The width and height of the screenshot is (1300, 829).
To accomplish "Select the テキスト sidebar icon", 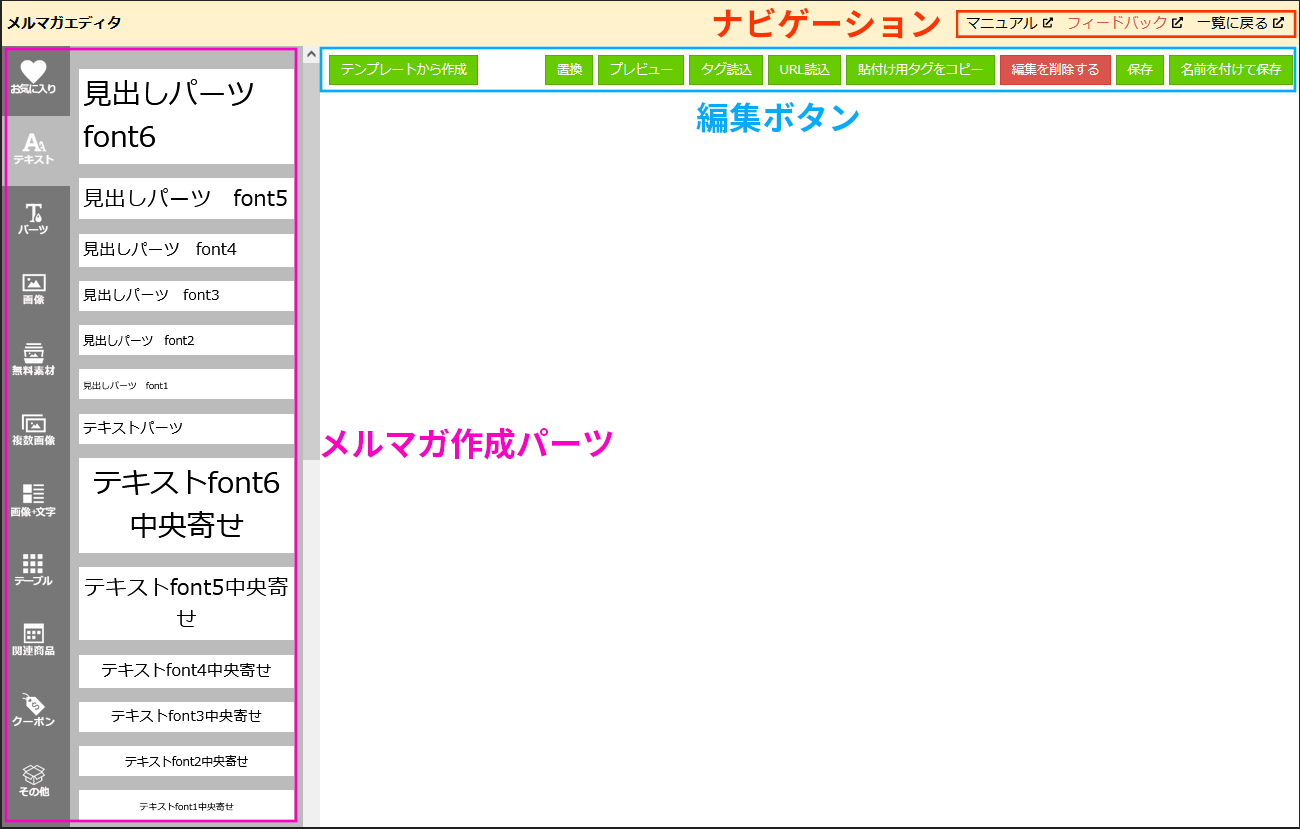I will (34, 150).
